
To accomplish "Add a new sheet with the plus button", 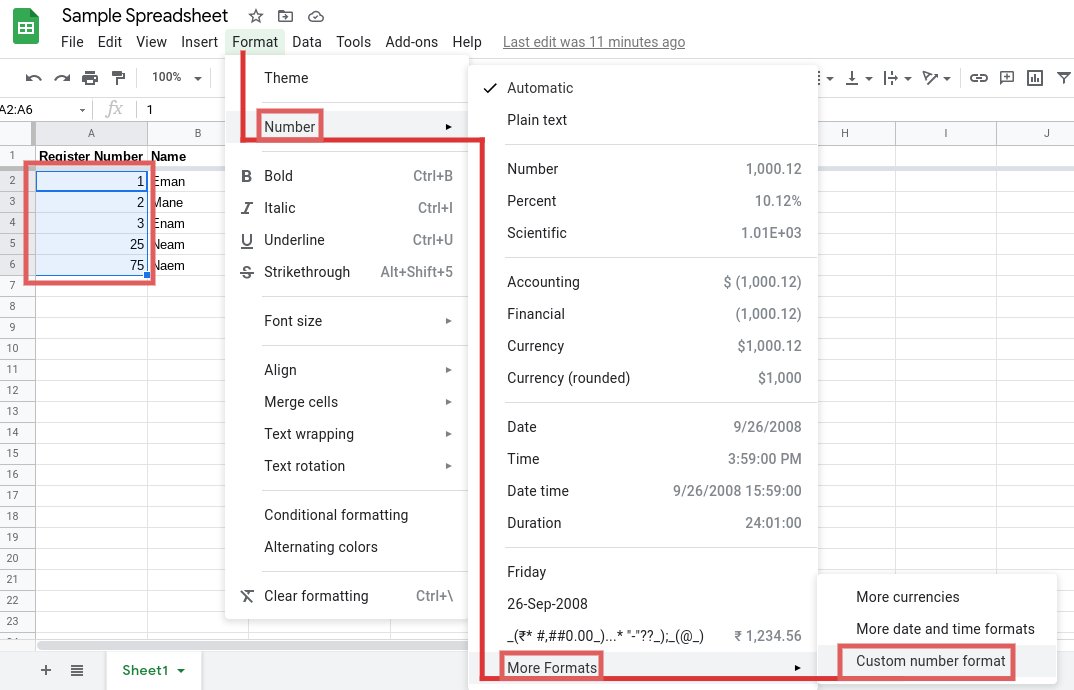I will pyautogui.click(x=46, y=671).
